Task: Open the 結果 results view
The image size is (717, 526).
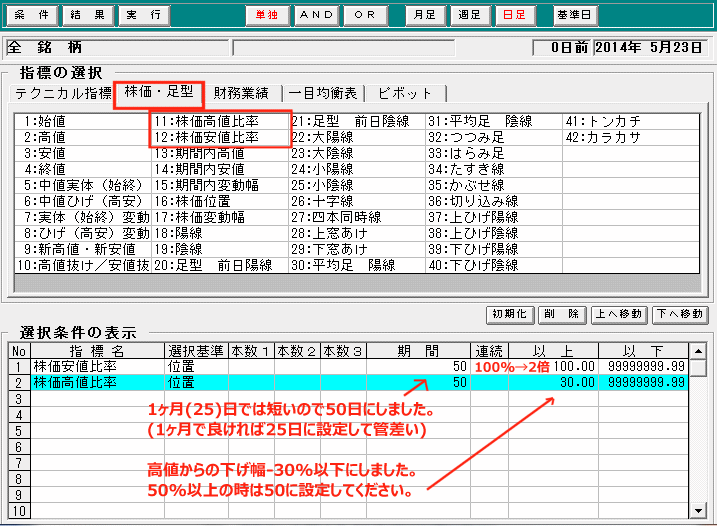Action: [x=89, y=16]
